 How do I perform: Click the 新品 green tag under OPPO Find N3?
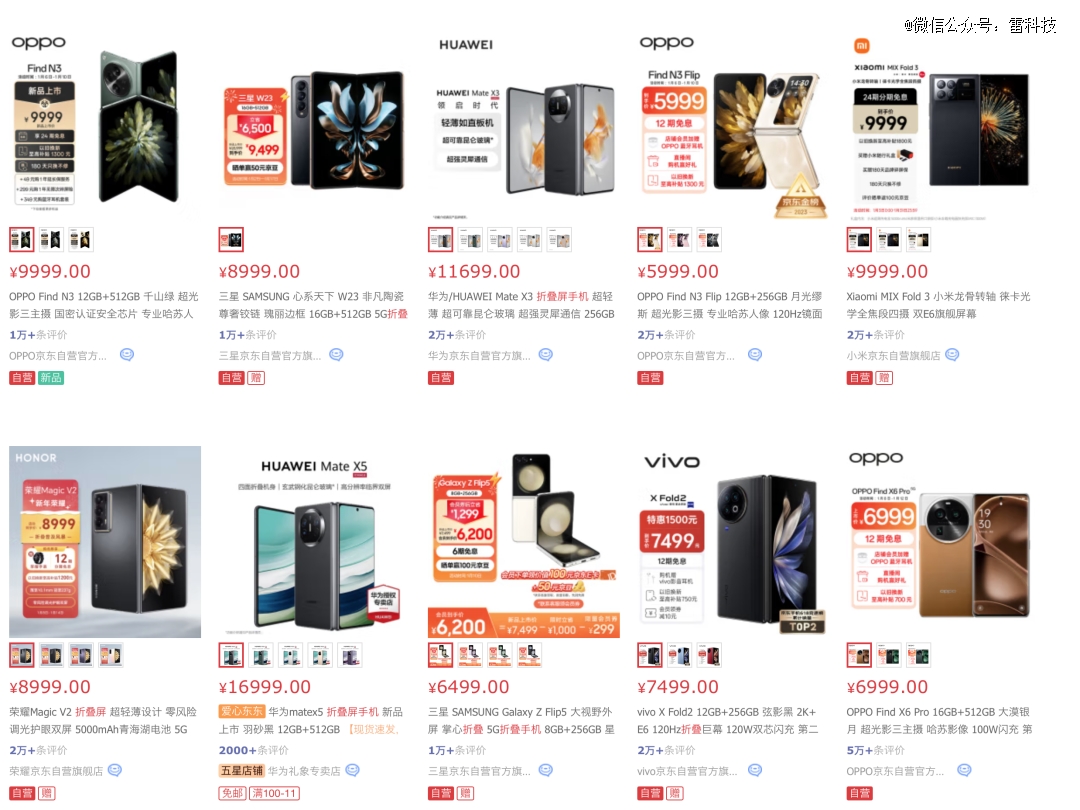51,377
